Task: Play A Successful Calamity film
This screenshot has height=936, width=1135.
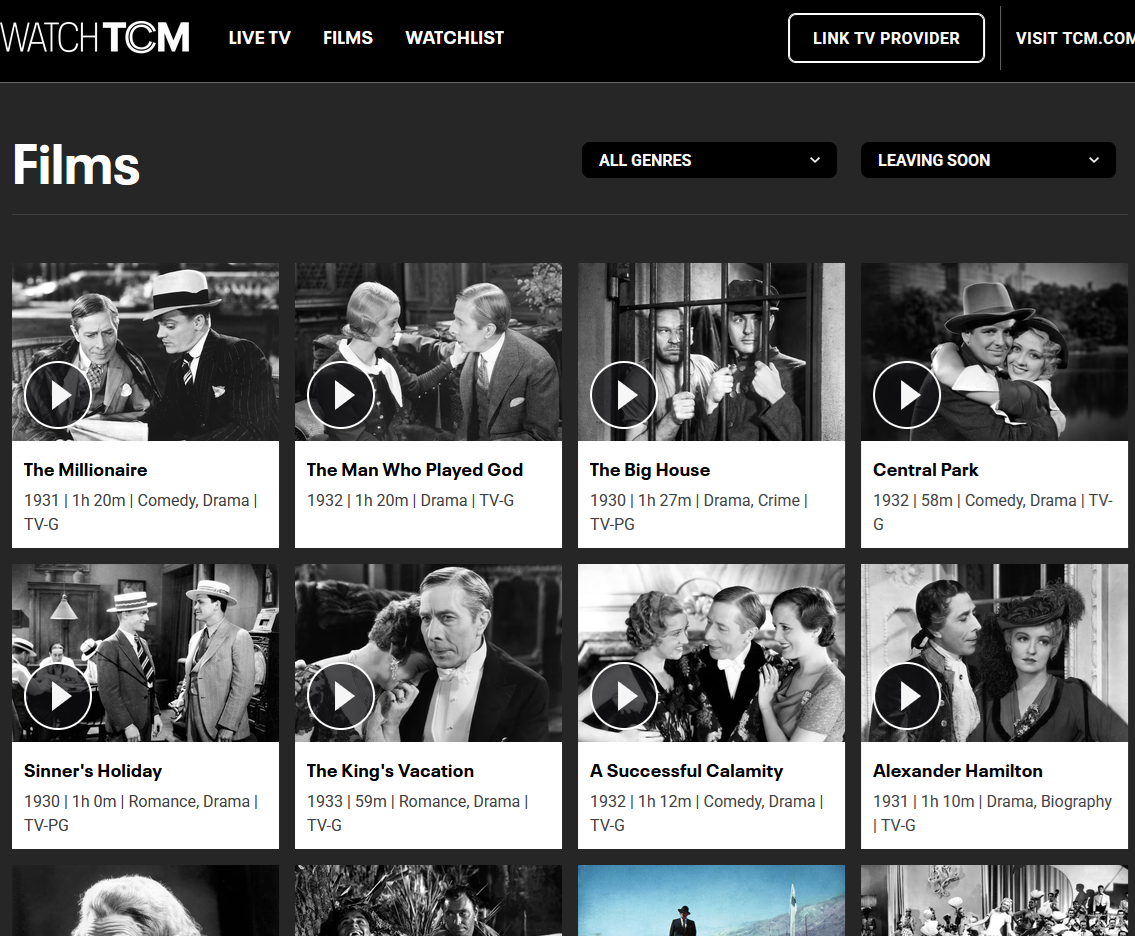Action: (624, 696)
